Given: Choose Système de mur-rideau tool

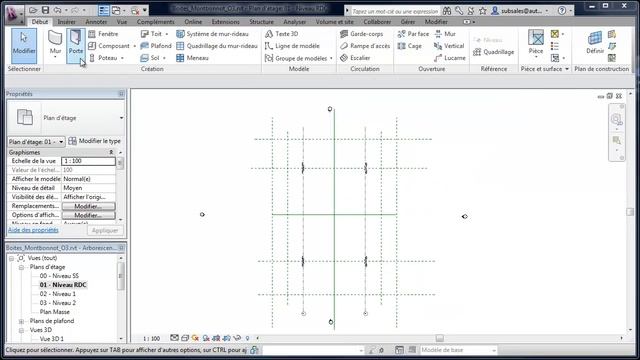Looking at the screenshot, I should coord(212,34).
